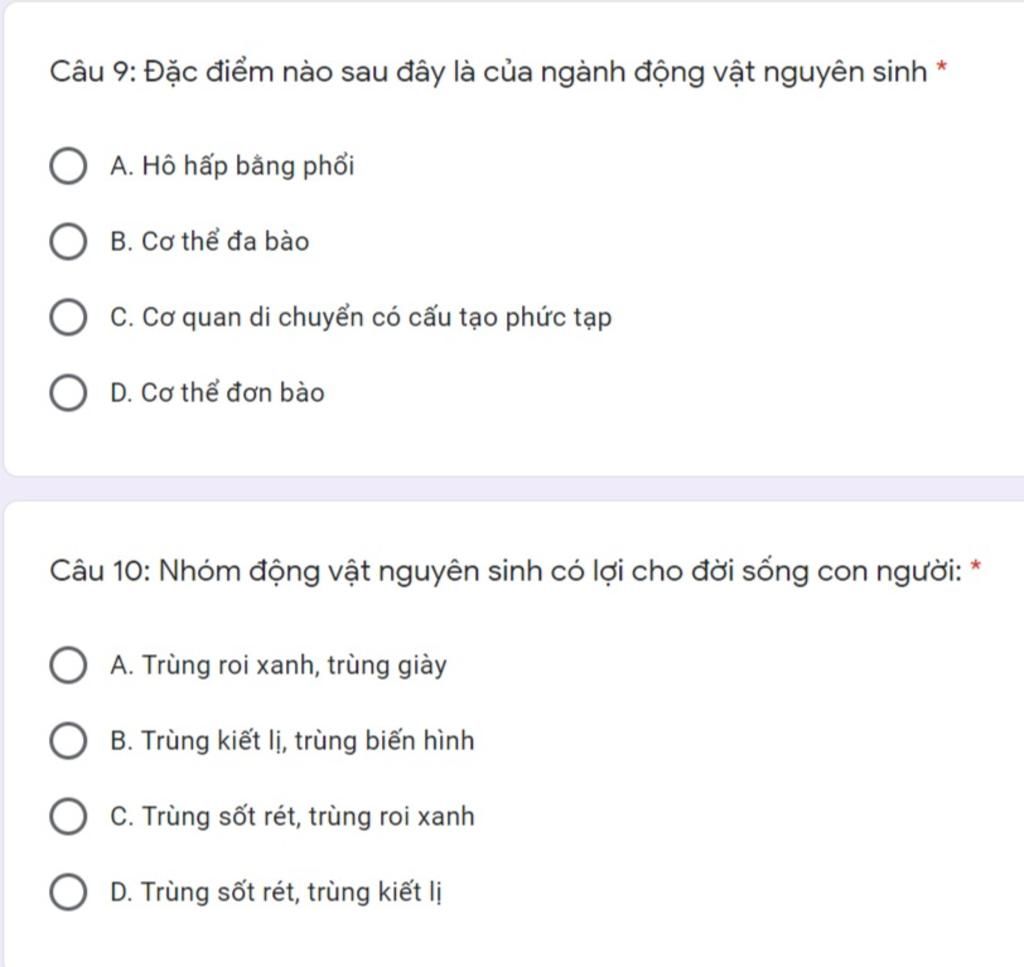Screen dimensions: 1024x967
Task: Pick the radio circle beside 'D. Cơ thể đơn bào'
Action: coord(68,393)
